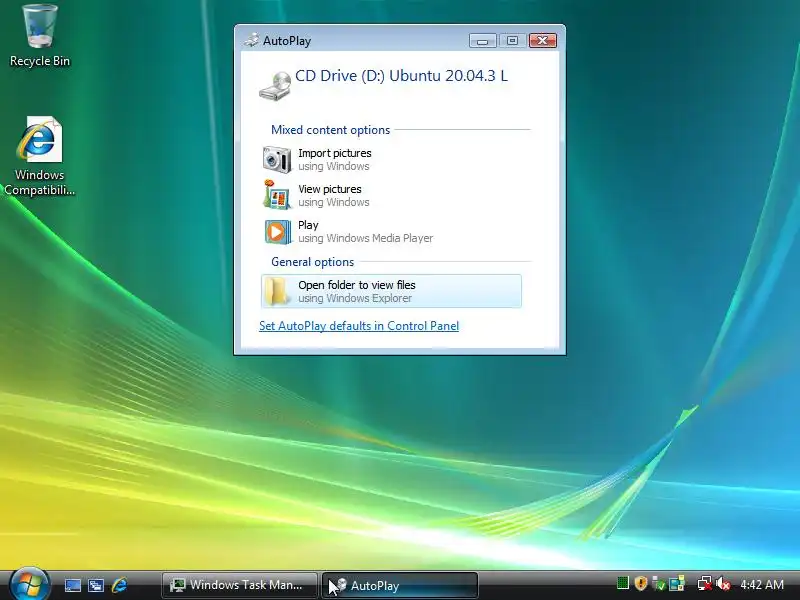Click the View pictures gallery icon
This screenshot has width=800, height=600.
[277, 195]
